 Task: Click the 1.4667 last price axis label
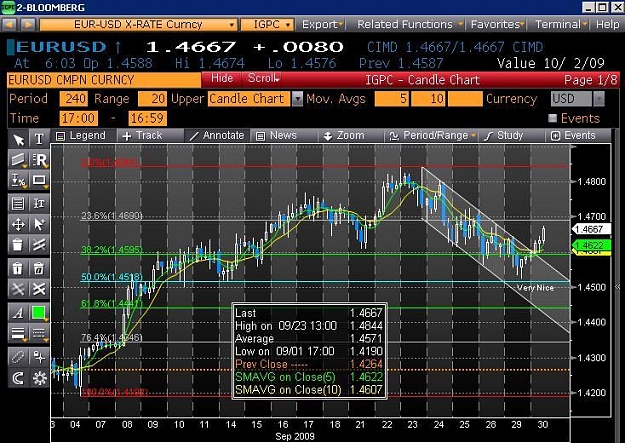click(x=591, y=229)
